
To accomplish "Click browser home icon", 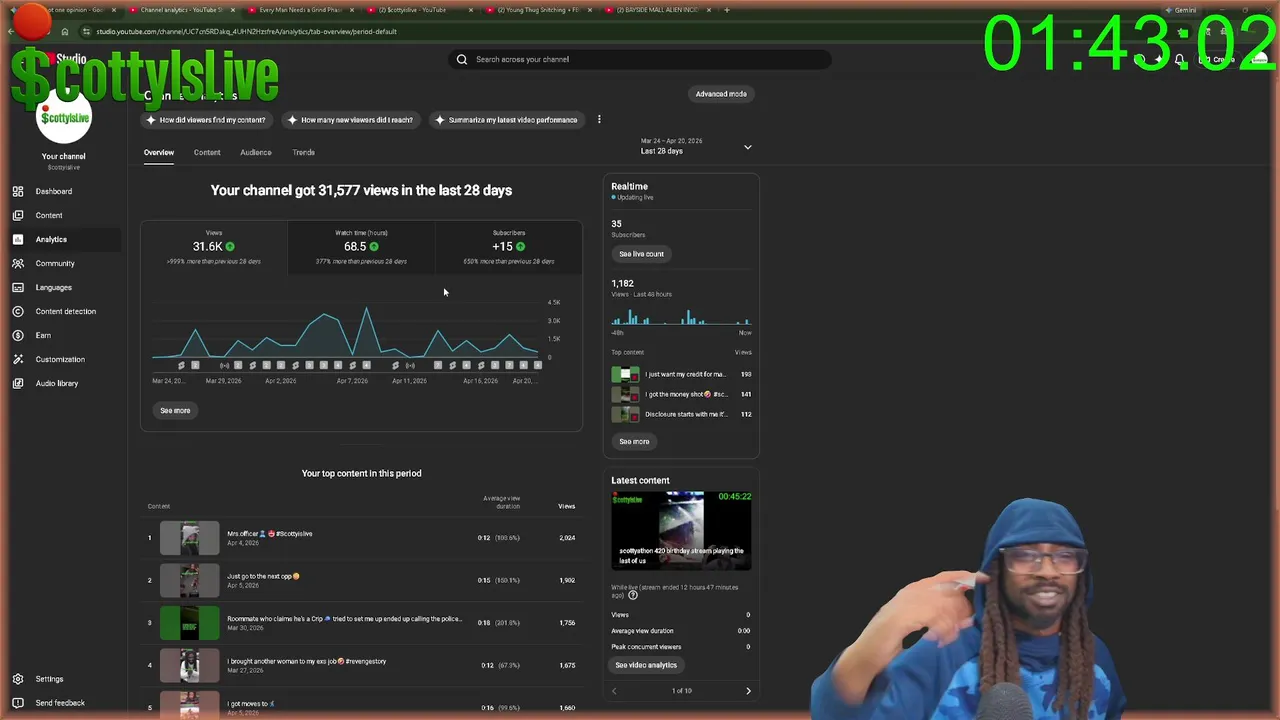I will (x=65, y=31).
